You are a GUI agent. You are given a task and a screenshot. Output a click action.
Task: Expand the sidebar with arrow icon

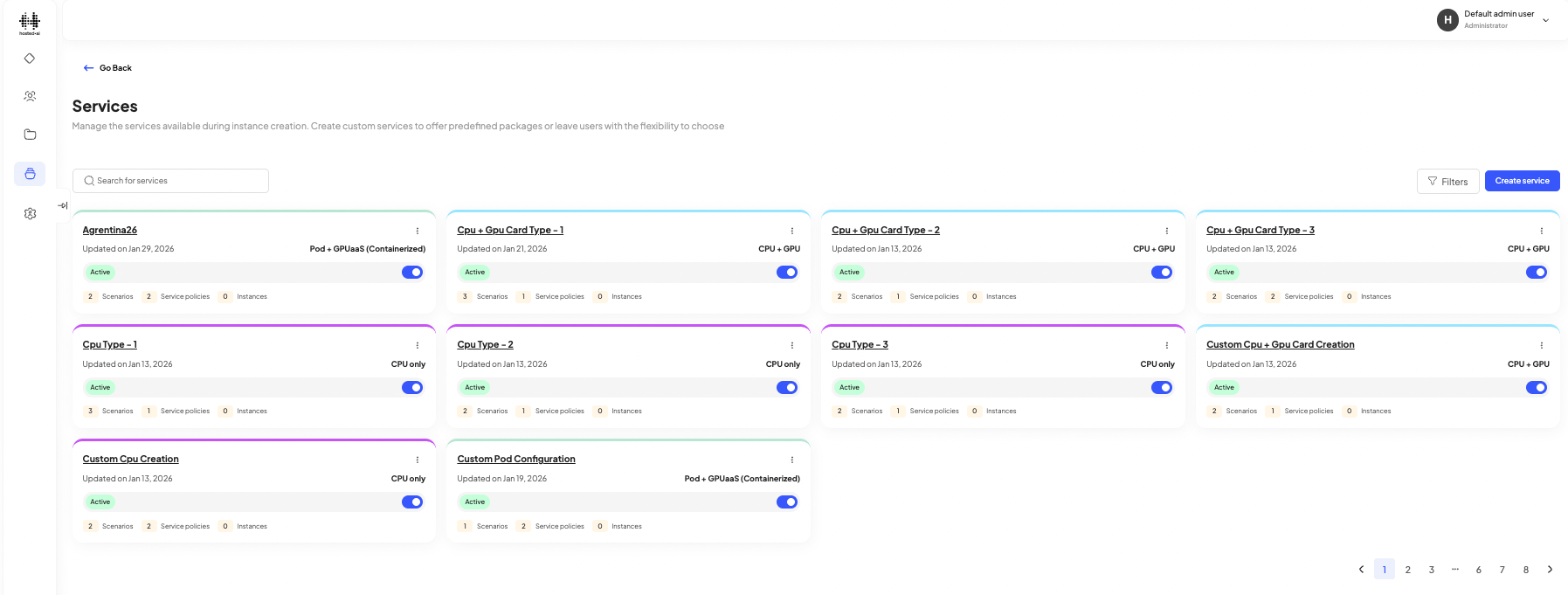pos(63,206)
